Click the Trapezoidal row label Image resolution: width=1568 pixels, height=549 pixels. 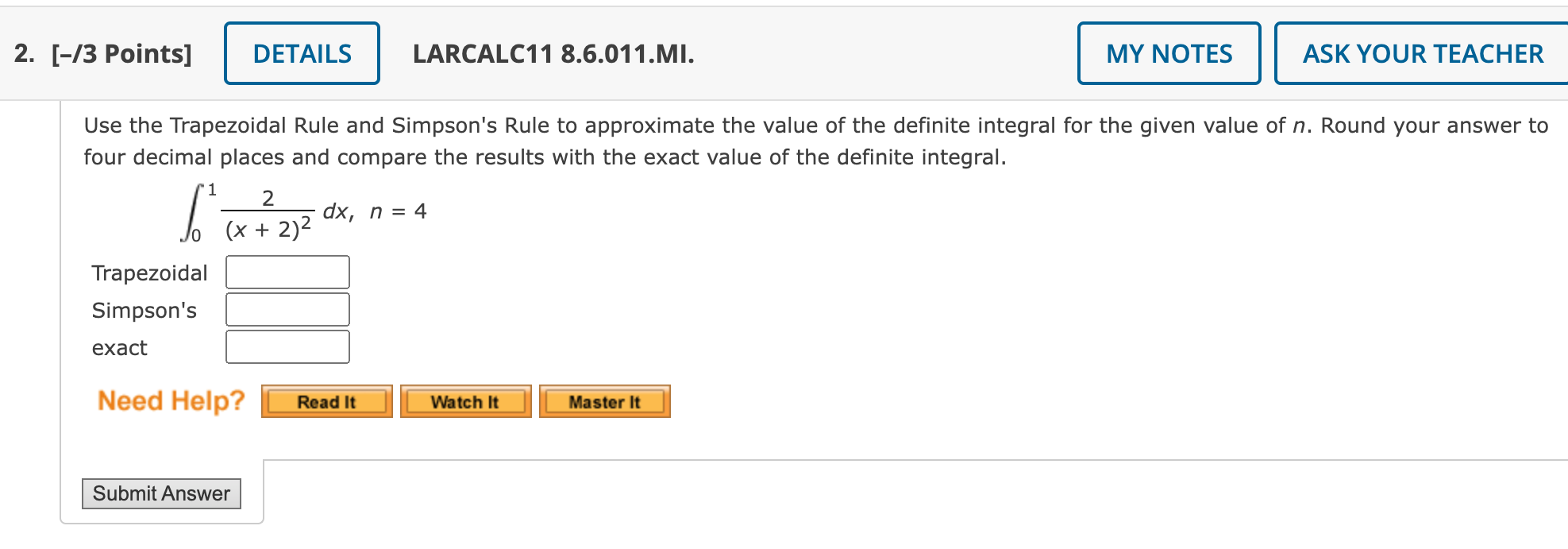coord(149,273)
